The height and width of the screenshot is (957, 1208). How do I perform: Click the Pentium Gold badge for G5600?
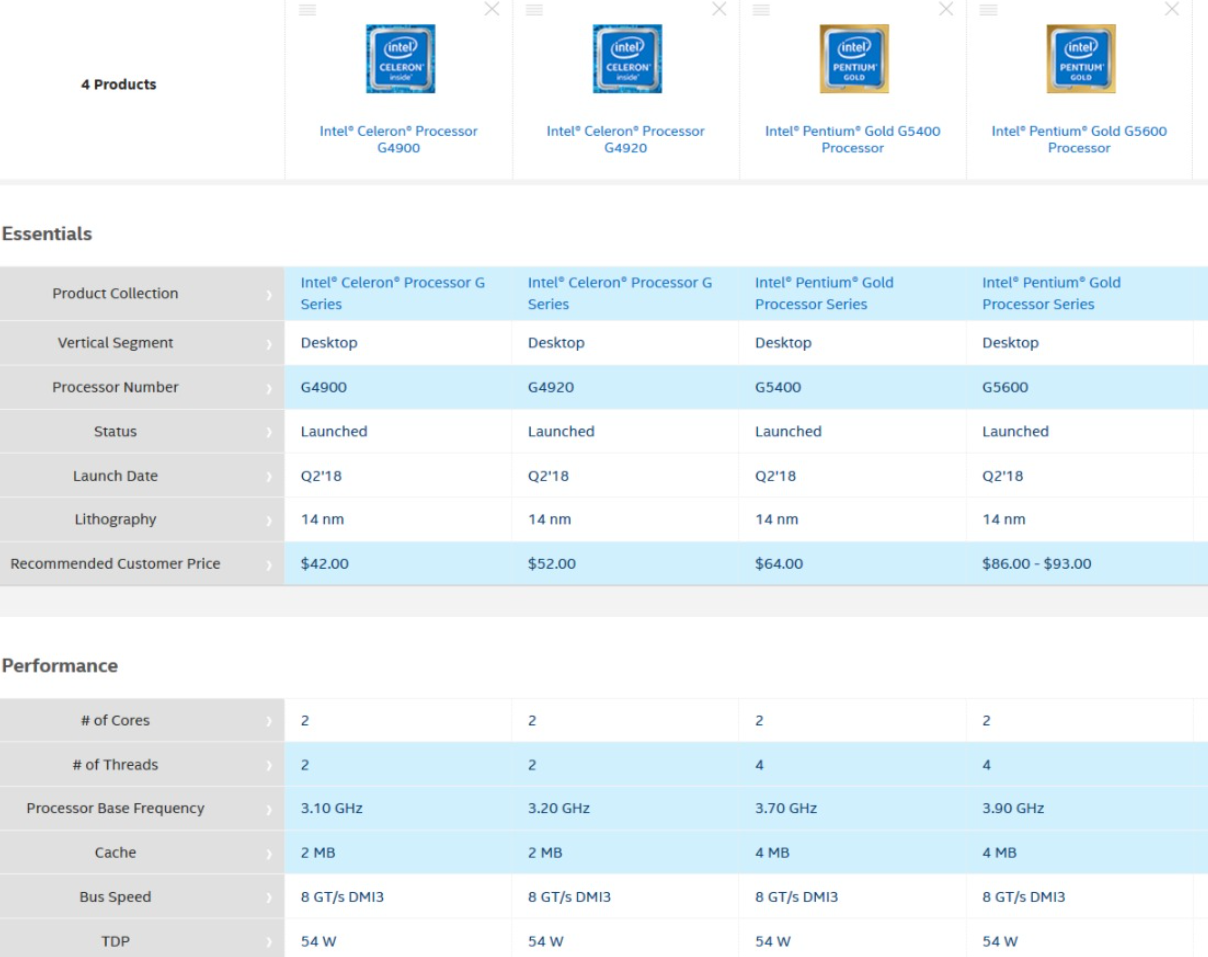1081,59
